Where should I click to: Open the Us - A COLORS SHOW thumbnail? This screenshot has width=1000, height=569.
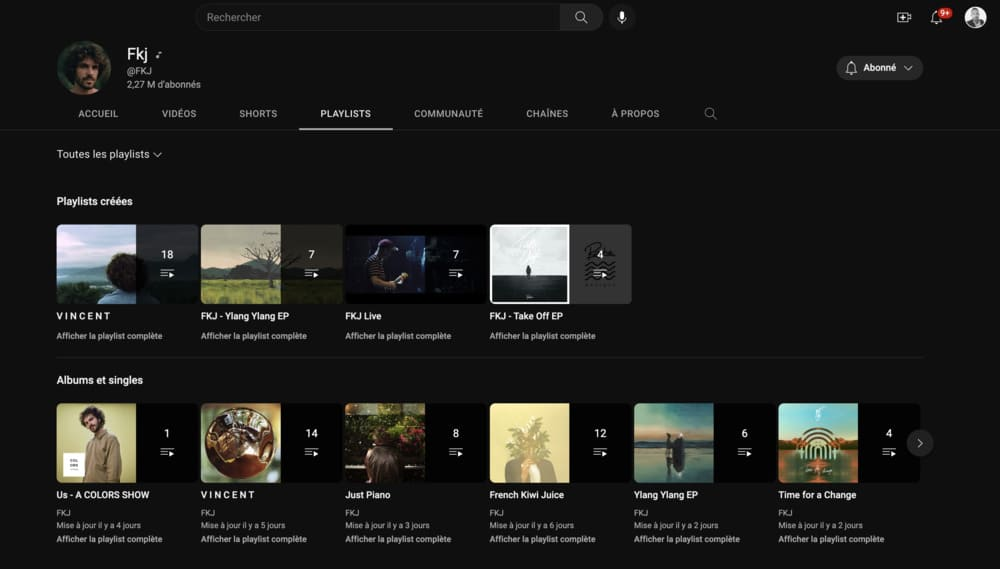click(x=127, y=443)
